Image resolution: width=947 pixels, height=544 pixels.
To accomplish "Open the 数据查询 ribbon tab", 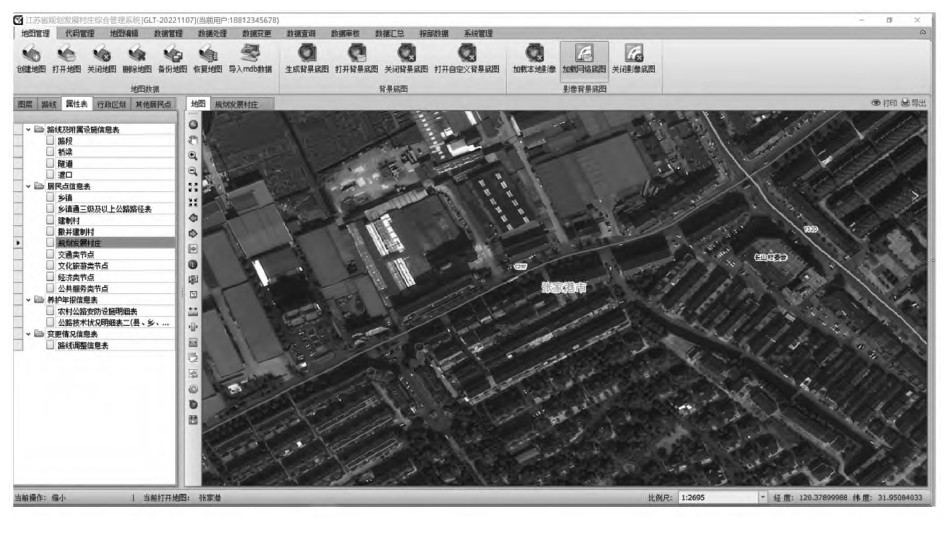I will (x=300, y=33).
